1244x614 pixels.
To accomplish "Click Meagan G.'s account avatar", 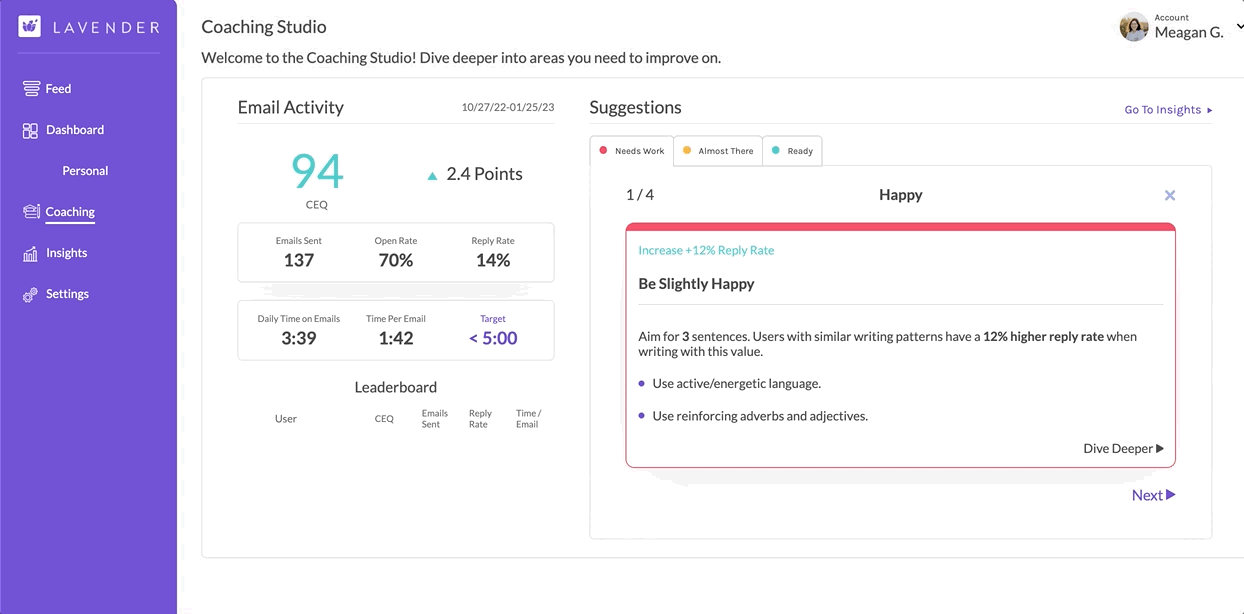I will point(1134,27).
